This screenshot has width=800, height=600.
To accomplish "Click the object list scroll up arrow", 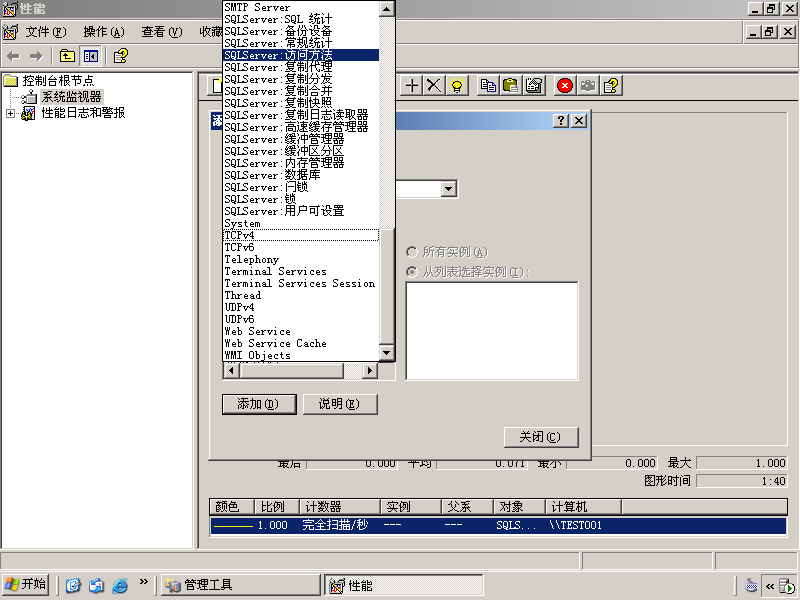I will [386, 9].
